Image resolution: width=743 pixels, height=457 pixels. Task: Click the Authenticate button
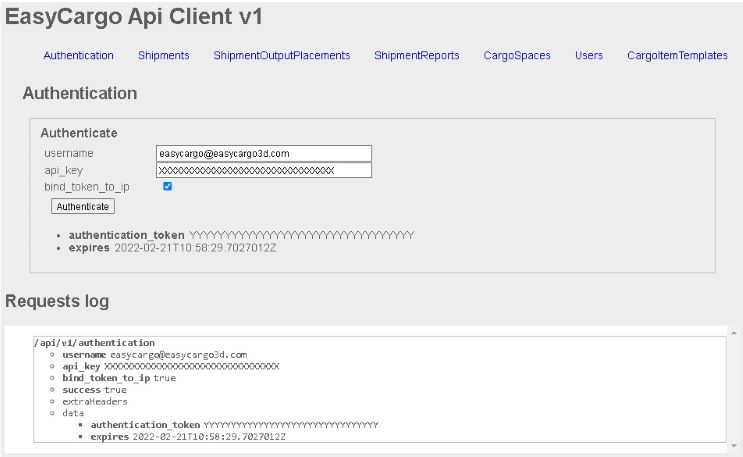tap(83, 206)
